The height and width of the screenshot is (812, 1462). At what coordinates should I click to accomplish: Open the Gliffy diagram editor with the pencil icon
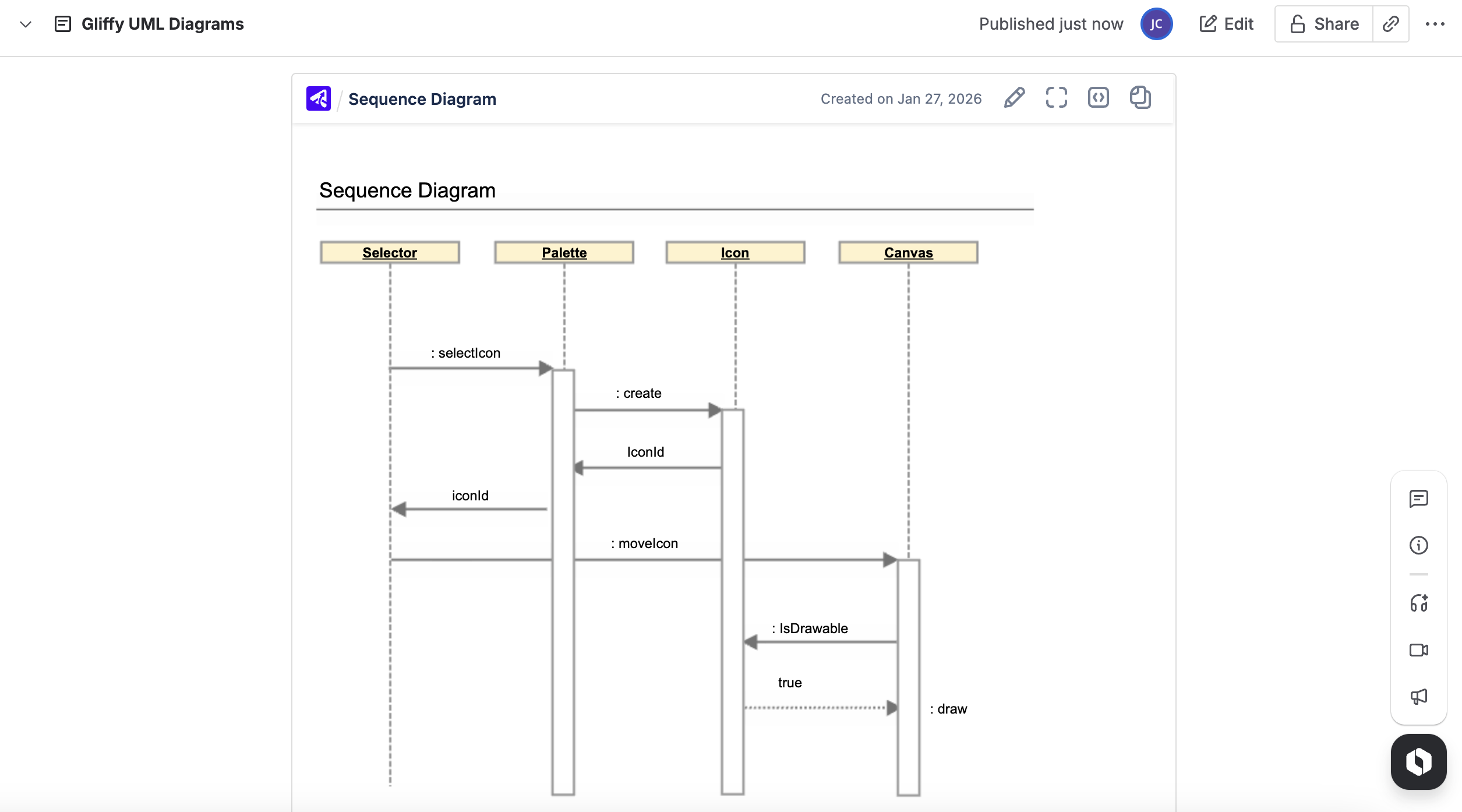point(1013,98)
